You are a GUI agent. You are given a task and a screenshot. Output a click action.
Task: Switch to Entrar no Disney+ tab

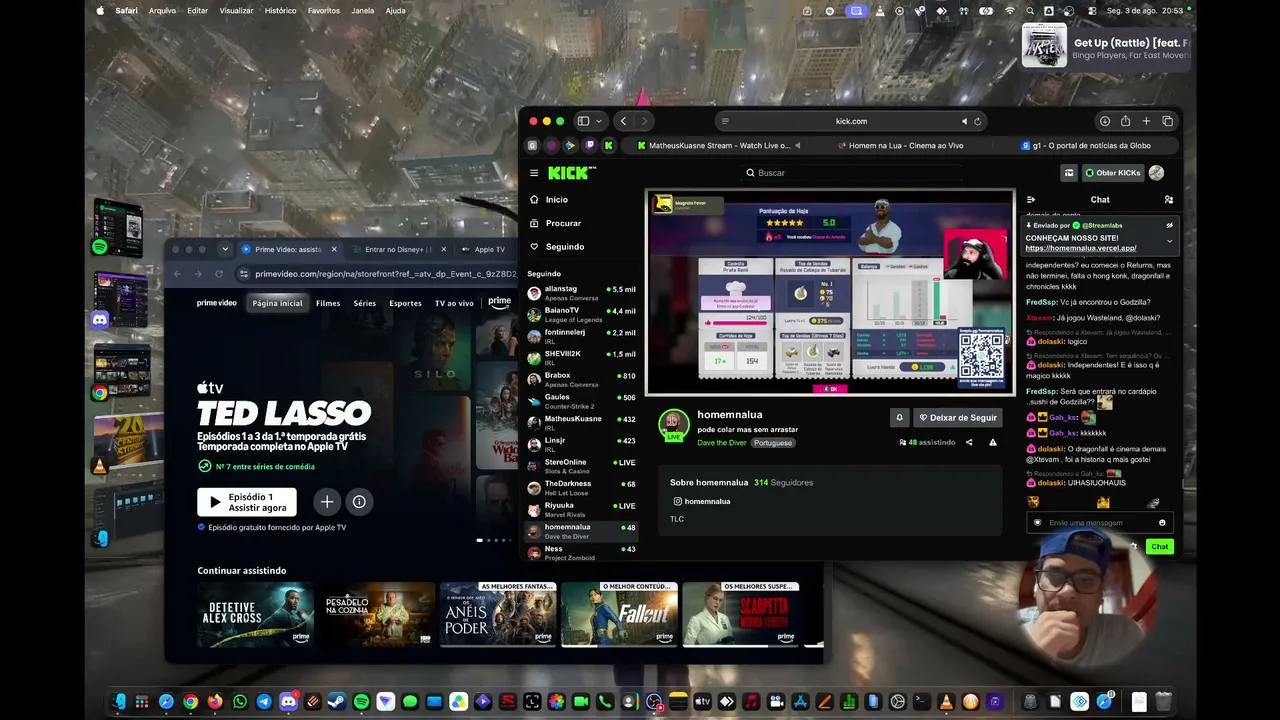tap(399, 249)
